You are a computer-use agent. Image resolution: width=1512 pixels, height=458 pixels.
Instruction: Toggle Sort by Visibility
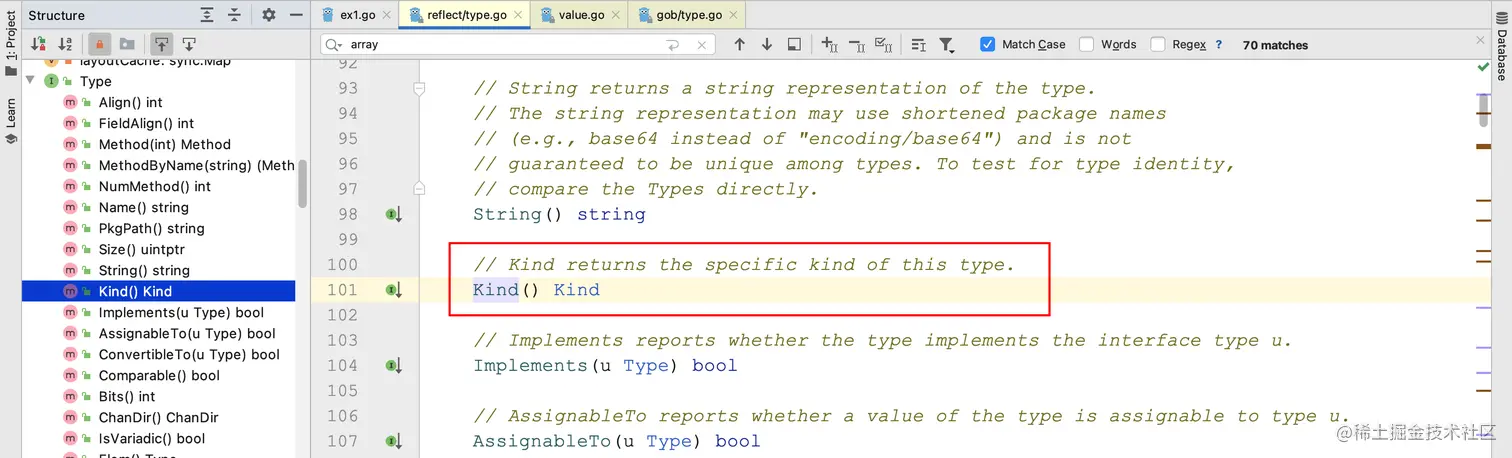pyautogui.click(x=39, y=44)
